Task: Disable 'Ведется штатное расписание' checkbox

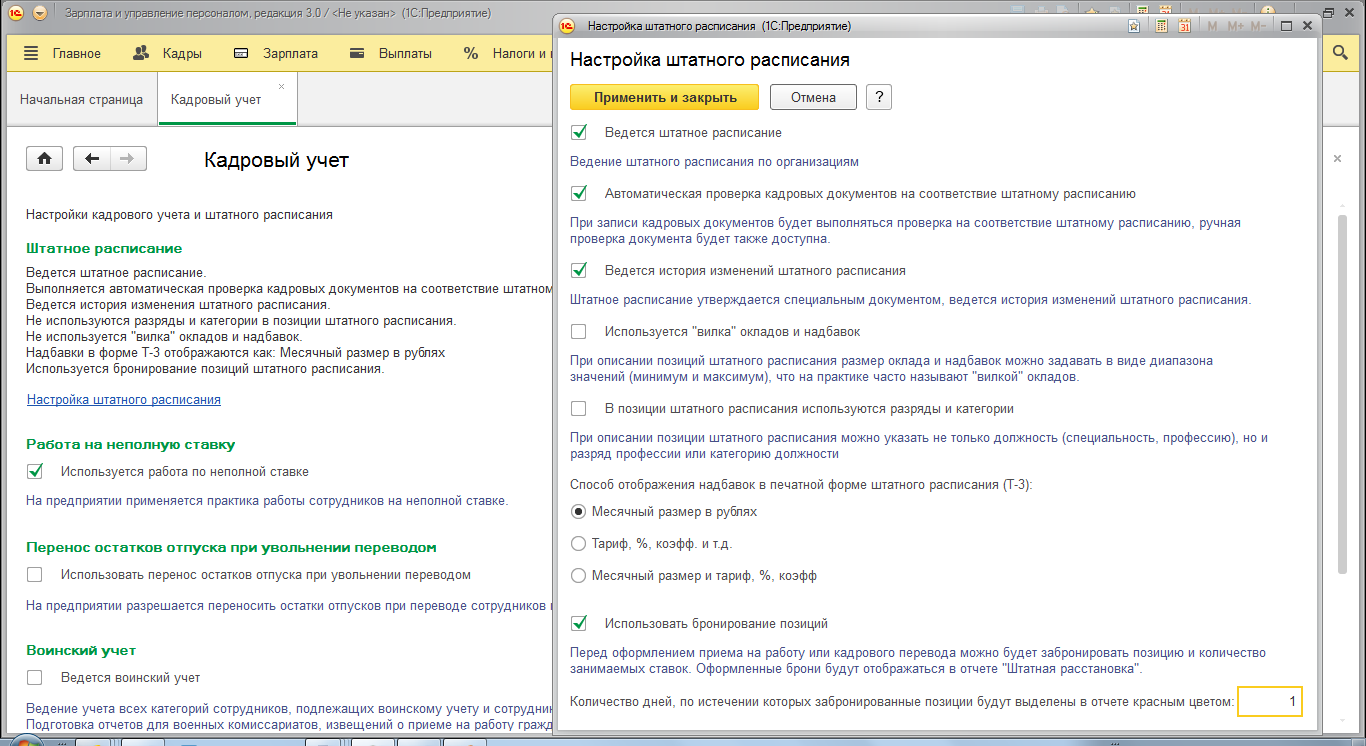Action: [x=578, y=132]
